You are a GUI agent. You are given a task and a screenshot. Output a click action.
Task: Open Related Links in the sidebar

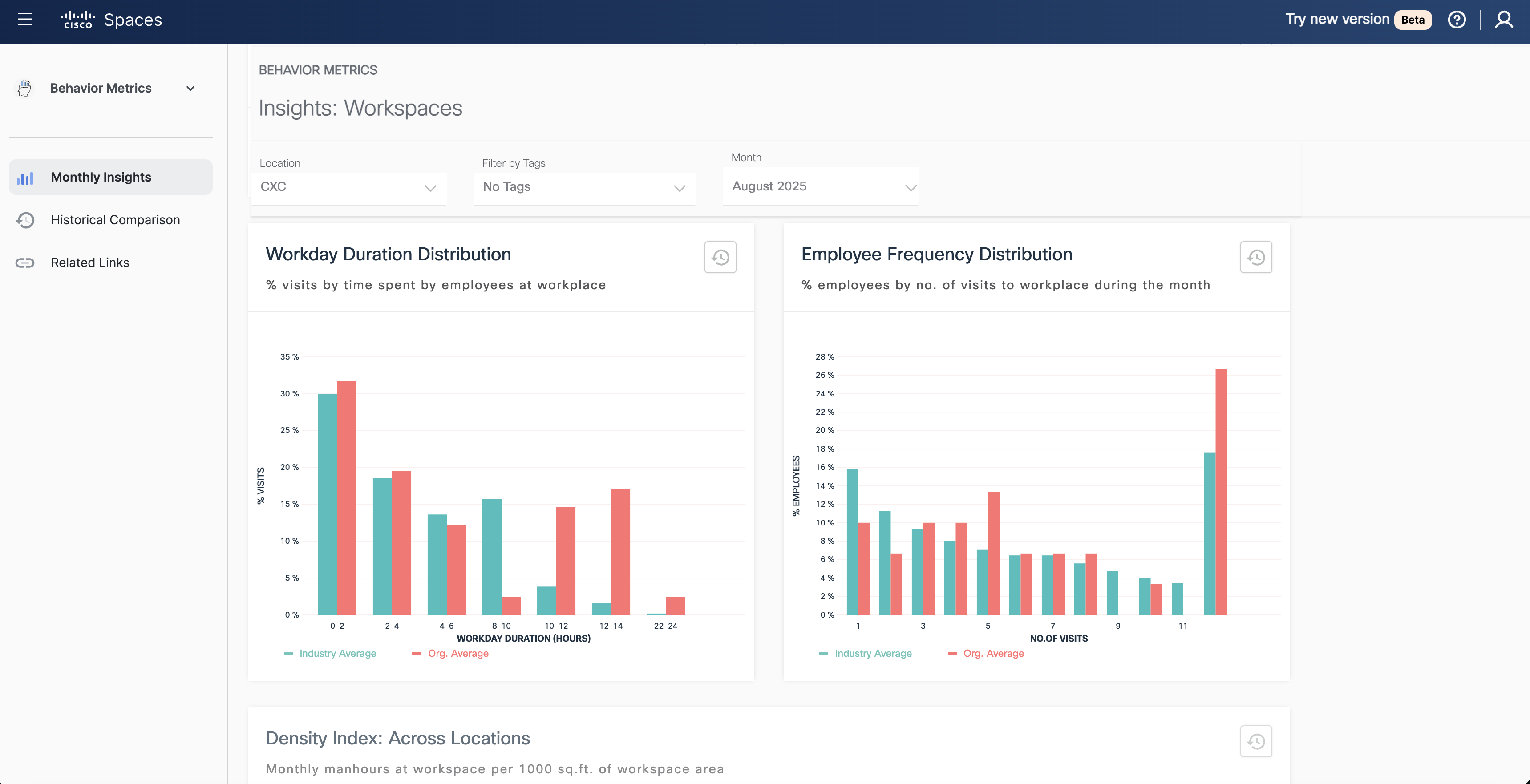(90, 263)
